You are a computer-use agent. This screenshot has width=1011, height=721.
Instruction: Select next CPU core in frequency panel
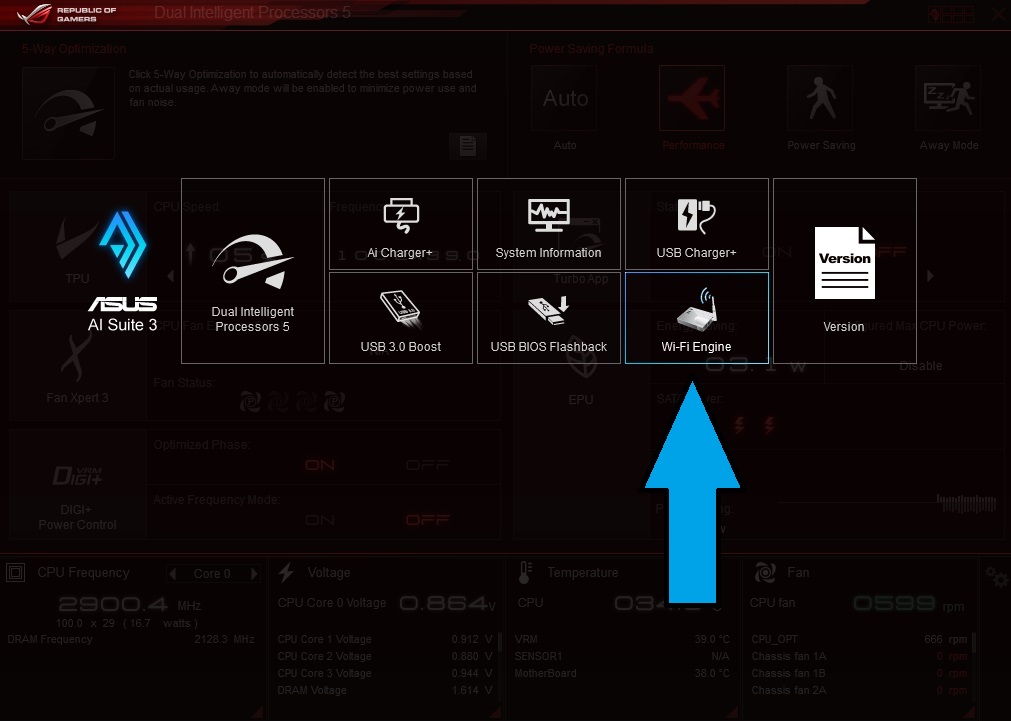click(254, 573)
